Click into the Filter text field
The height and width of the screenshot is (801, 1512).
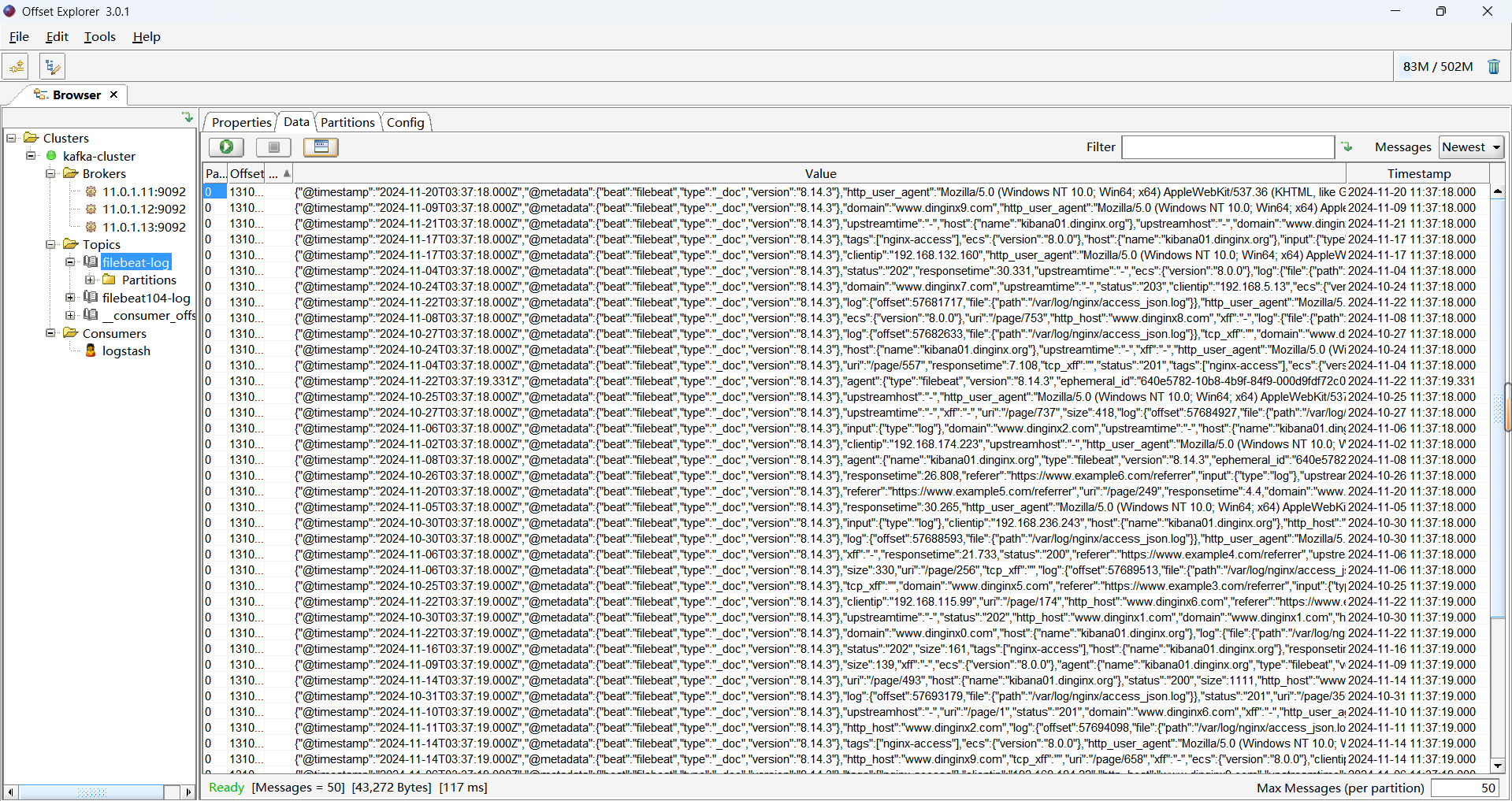[1228, 146]
